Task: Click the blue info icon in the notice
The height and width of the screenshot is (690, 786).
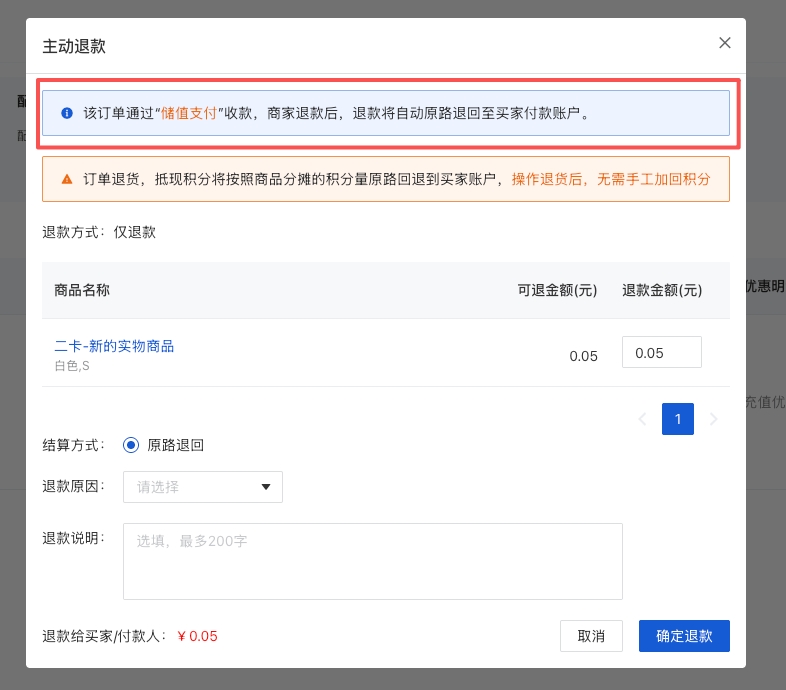Action: [x=67, y=113]
